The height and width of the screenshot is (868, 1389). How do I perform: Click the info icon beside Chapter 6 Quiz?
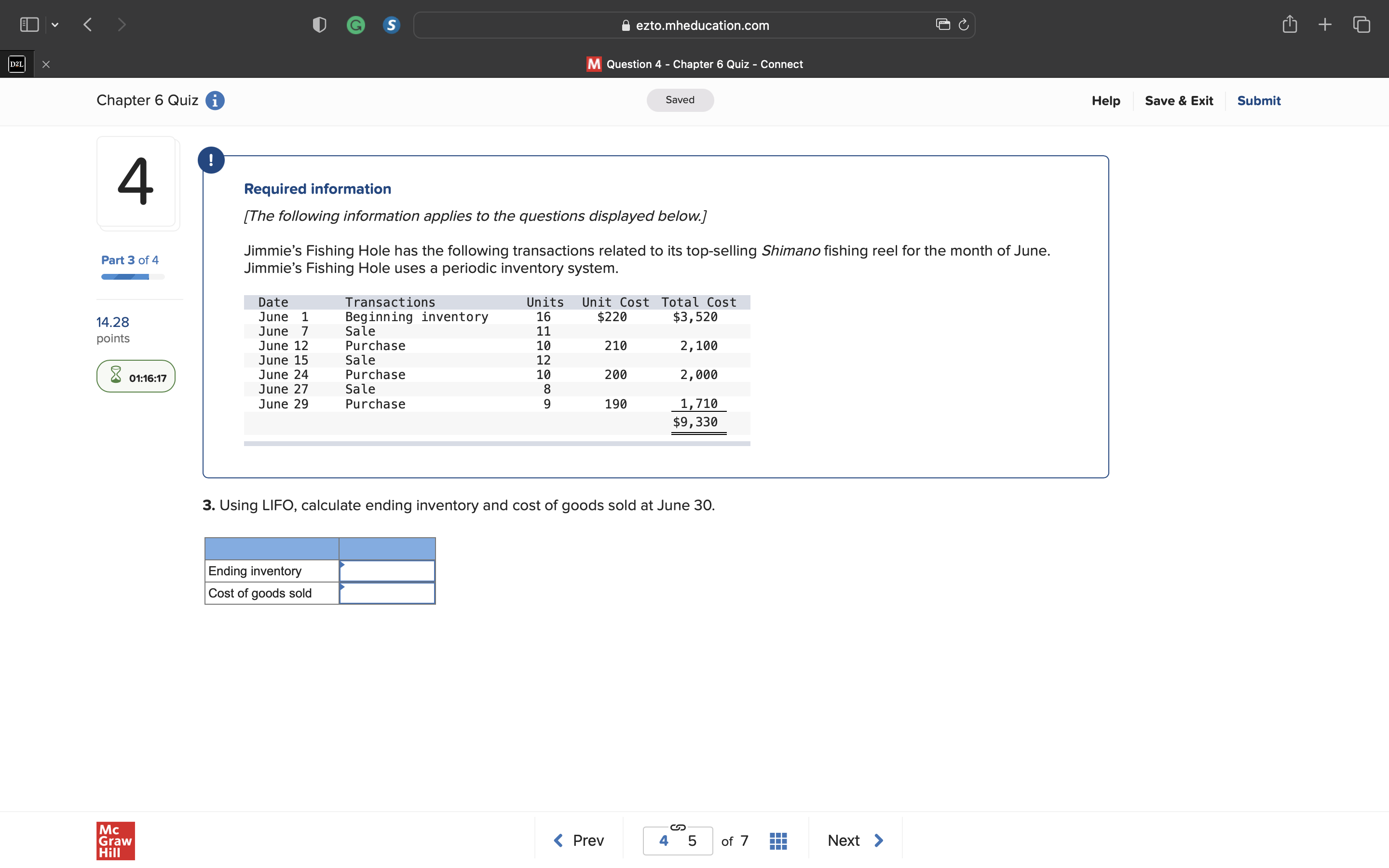tap(215, 100)
